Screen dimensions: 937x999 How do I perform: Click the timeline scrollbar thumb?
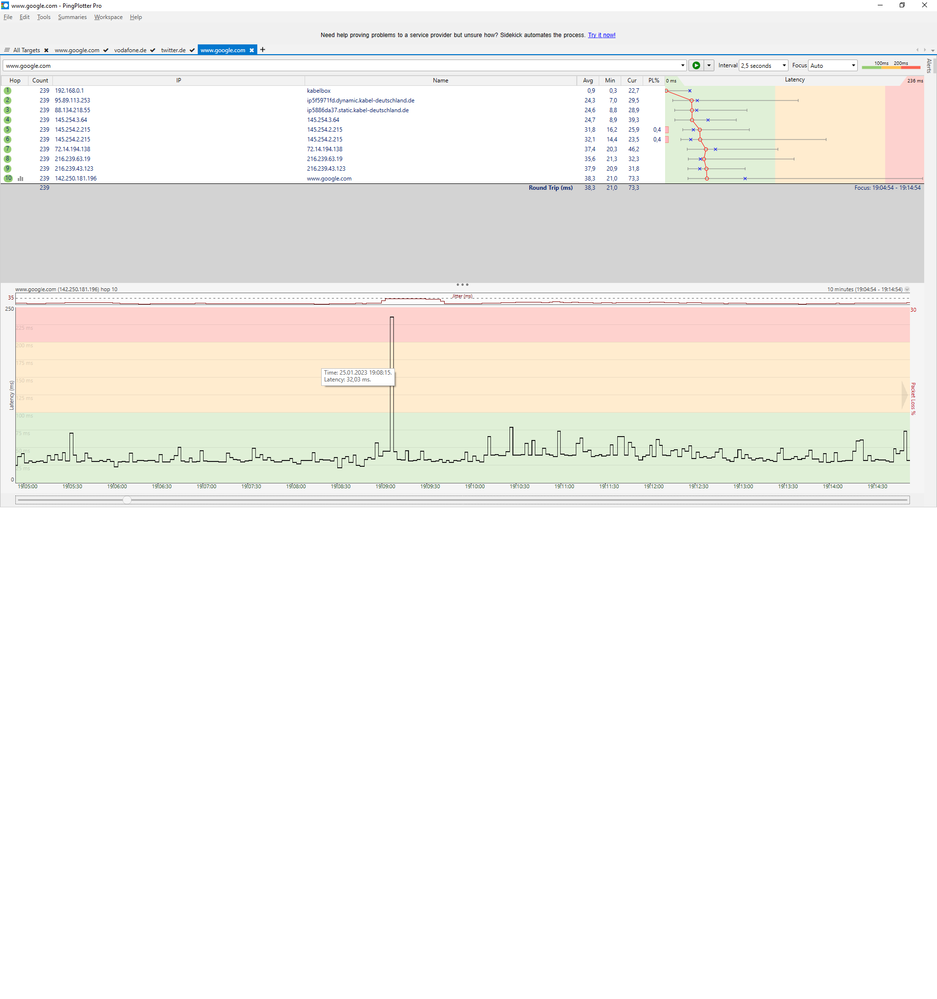127,500
